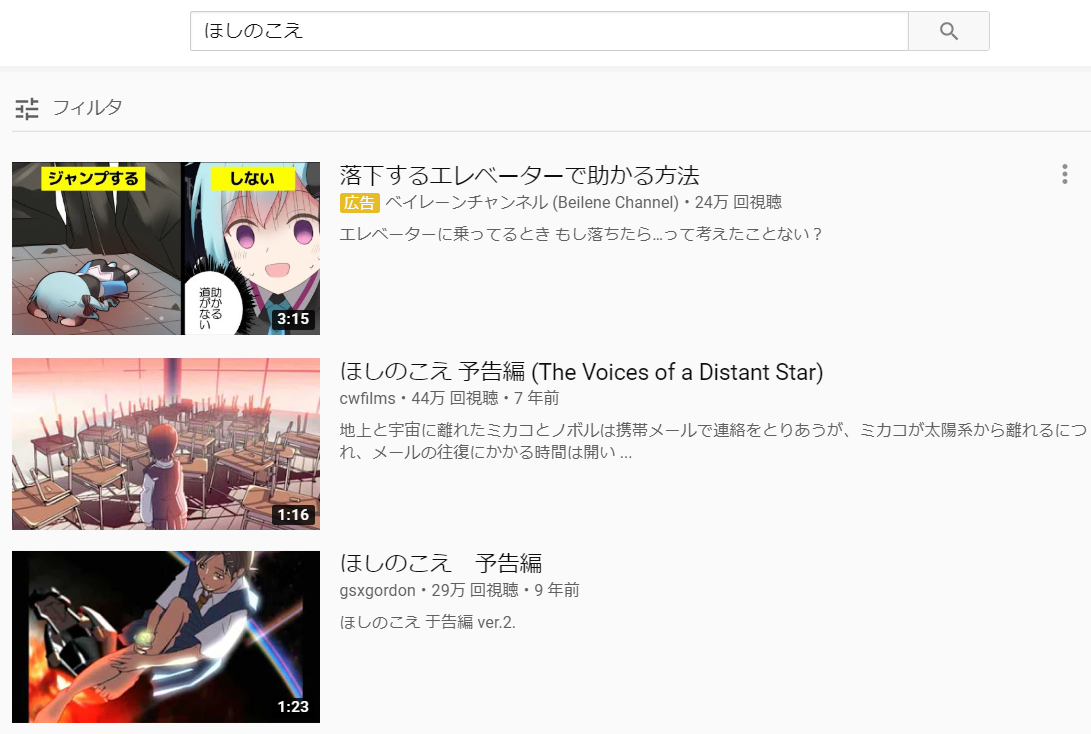Open the 落下するエレベーターで助かる方法 video title

click(x=519, y=175)
